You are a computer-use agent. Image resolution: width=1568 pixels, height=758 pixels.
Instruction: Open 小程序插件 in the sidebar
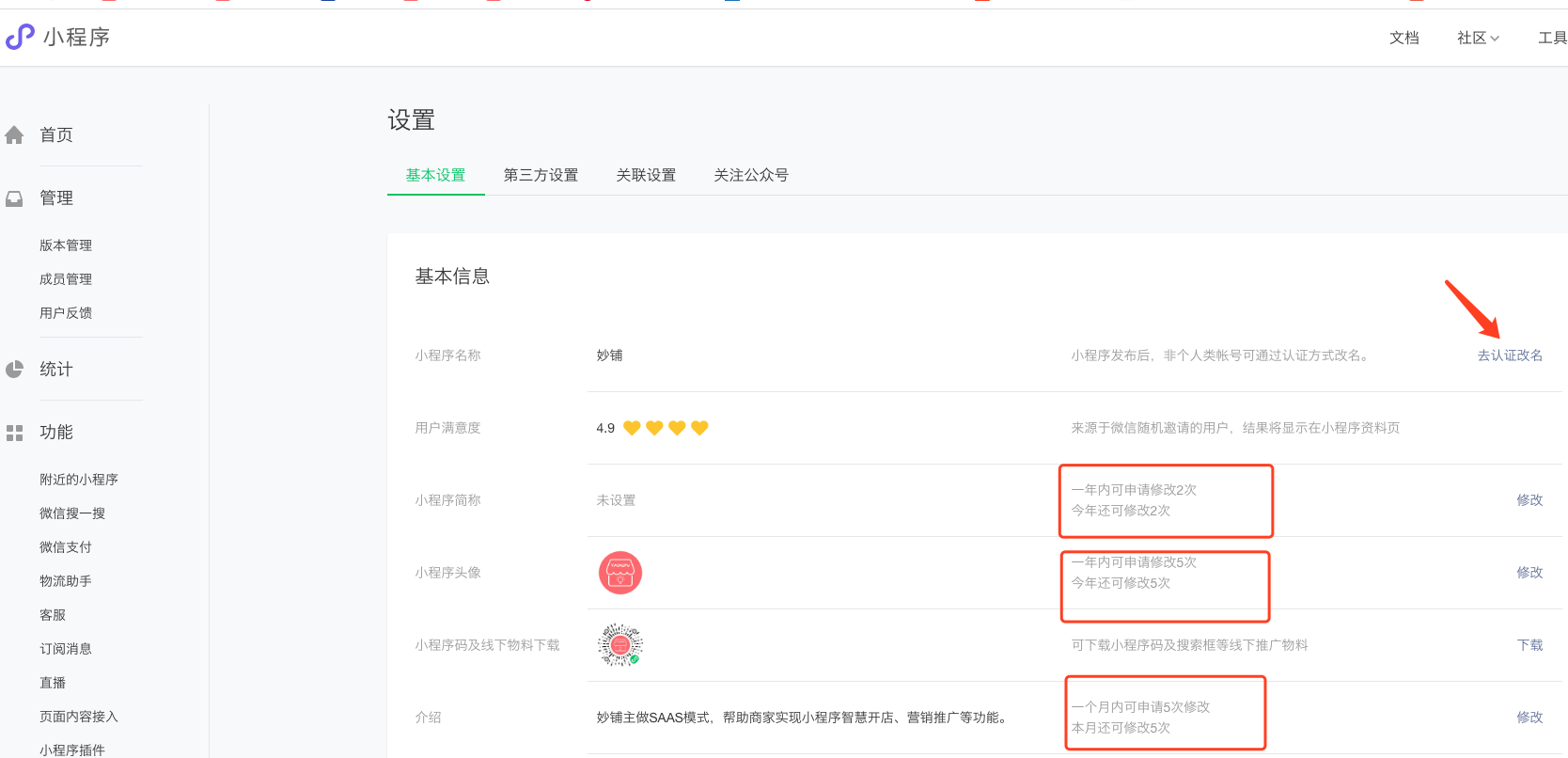[x=72, y=750]
